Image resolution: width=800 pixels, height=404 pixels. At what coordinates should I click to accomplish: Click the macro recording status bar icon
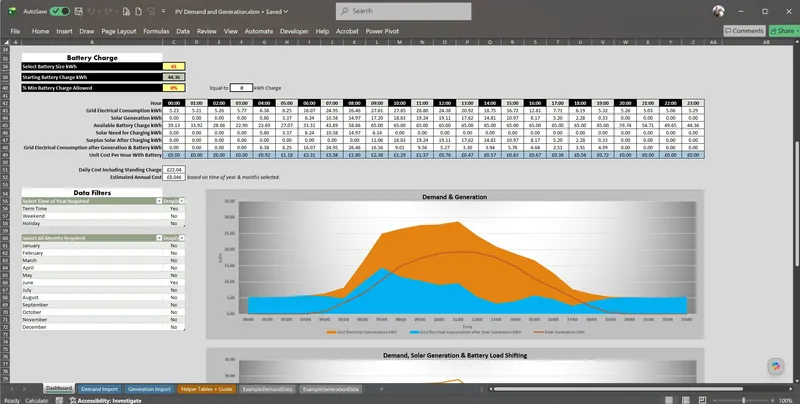pos(59,400)
